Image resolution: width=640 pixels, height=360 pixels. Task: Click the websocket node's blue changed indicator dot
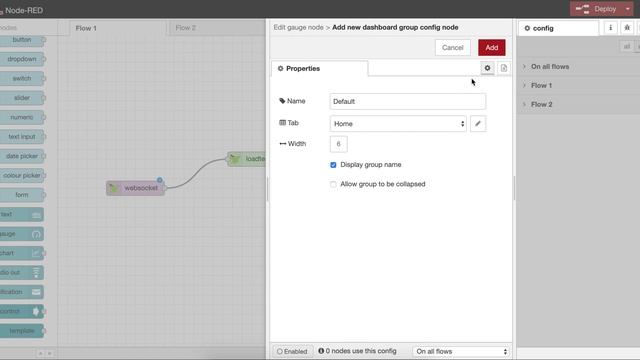point(160,180)
